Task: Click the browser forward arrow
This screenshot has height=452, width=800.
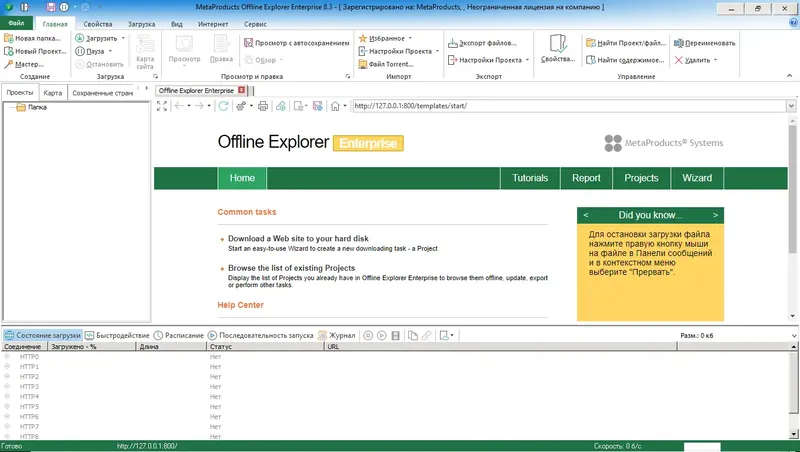Action: (199, 106)
